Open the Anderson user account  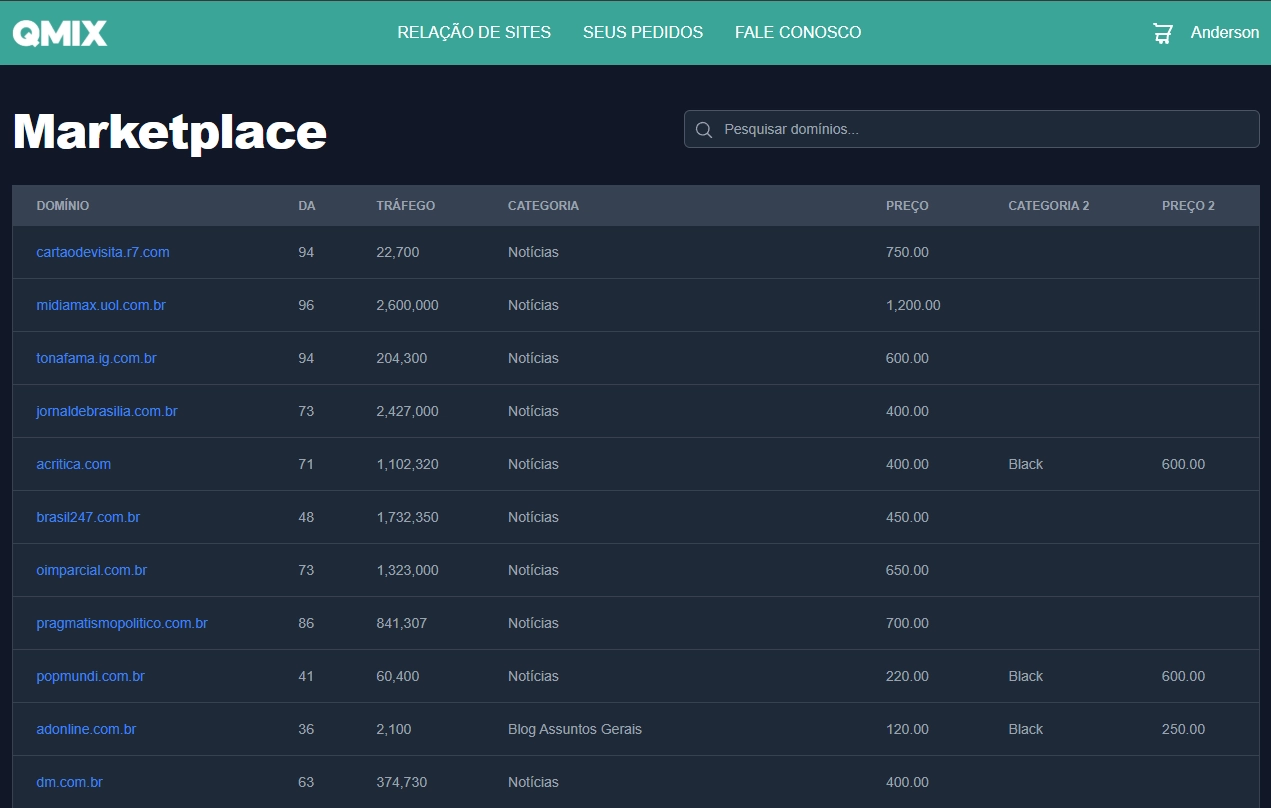pos(1225,32)
